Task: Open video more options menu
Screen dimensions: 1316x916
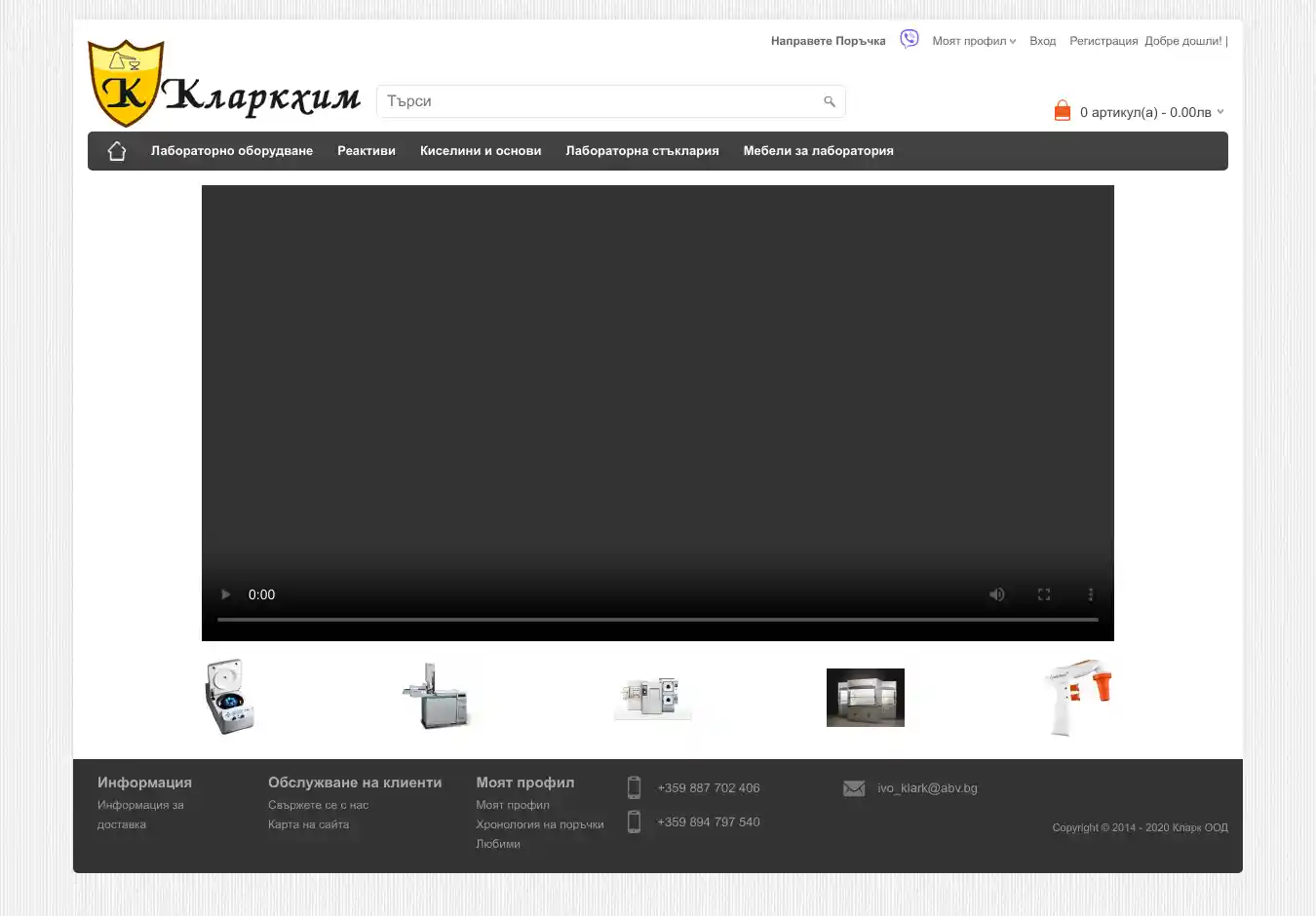Action: 1090,594
